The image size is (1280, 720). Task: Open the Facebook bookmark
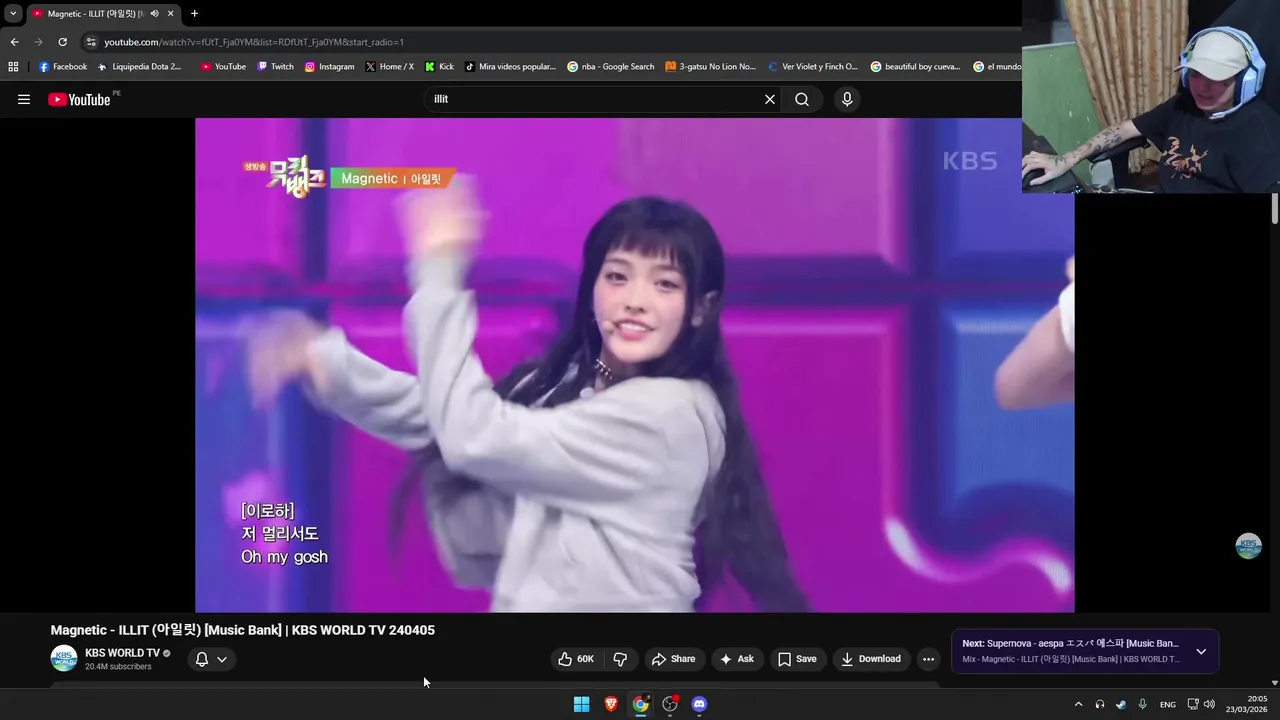click(x=63, y=67)
